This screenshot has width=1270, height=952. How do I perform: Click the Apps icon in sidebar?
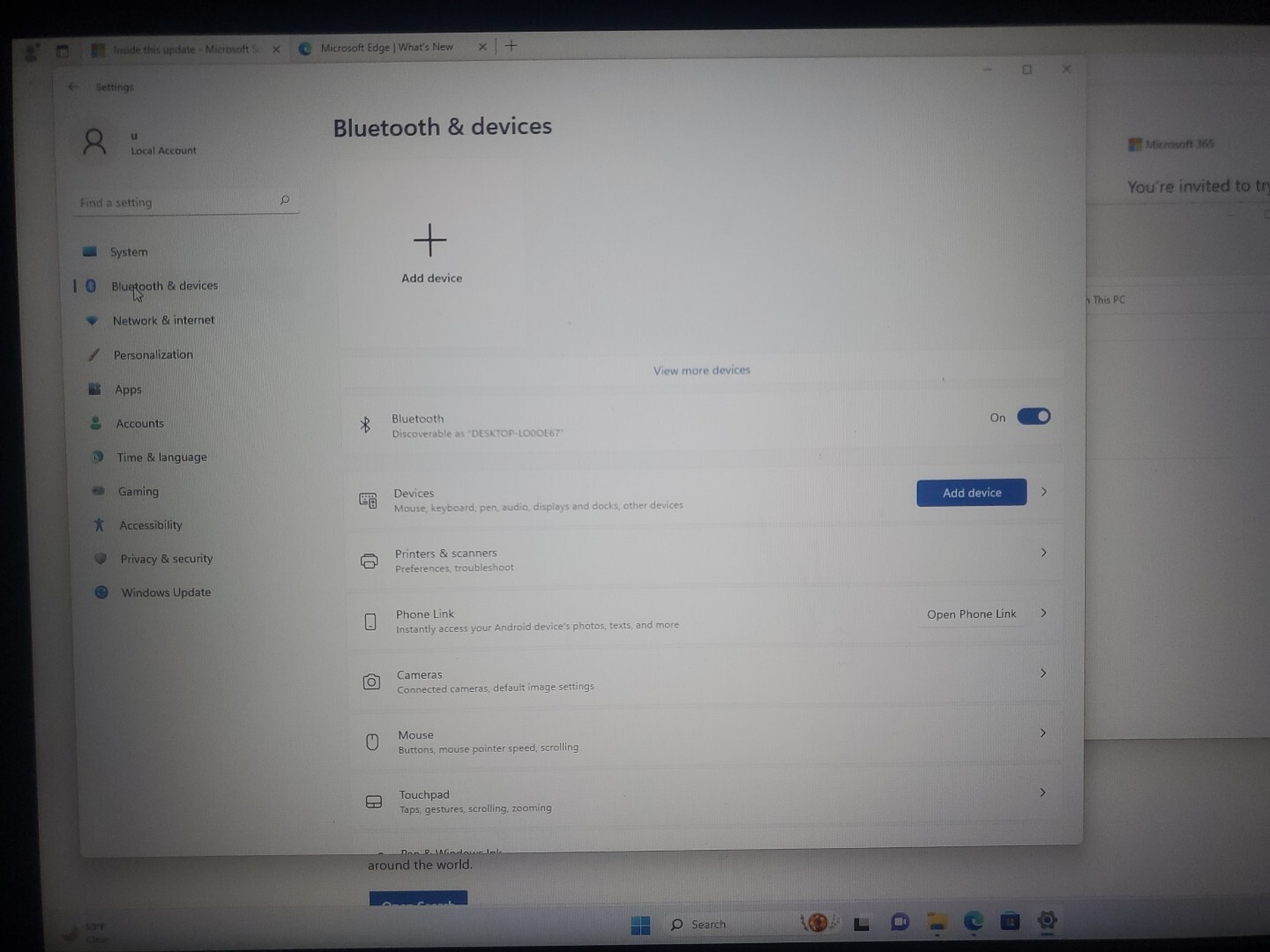click(x=94, y=389)
